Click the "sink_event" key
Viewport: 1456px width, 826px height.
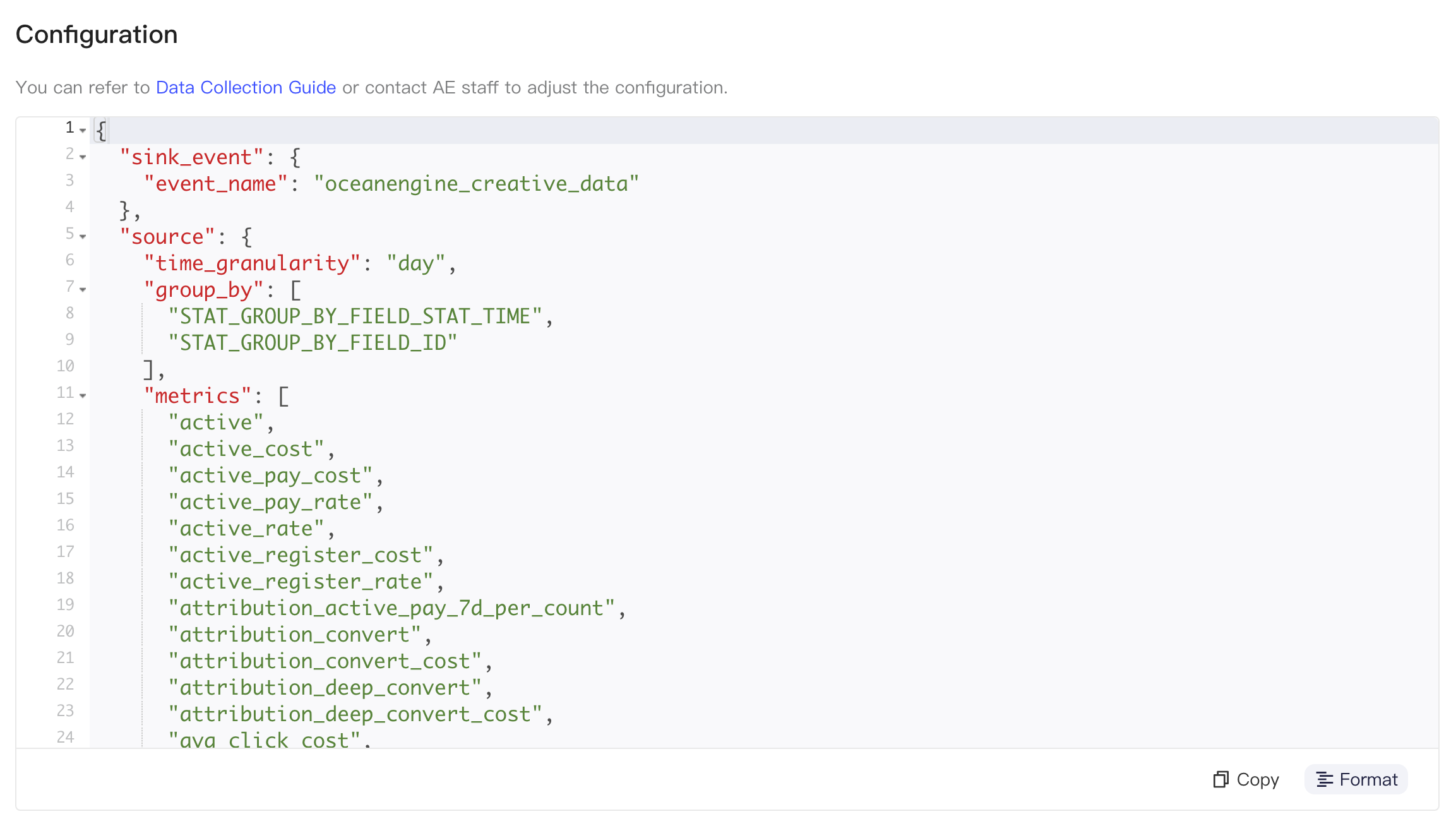click(192, 157)
